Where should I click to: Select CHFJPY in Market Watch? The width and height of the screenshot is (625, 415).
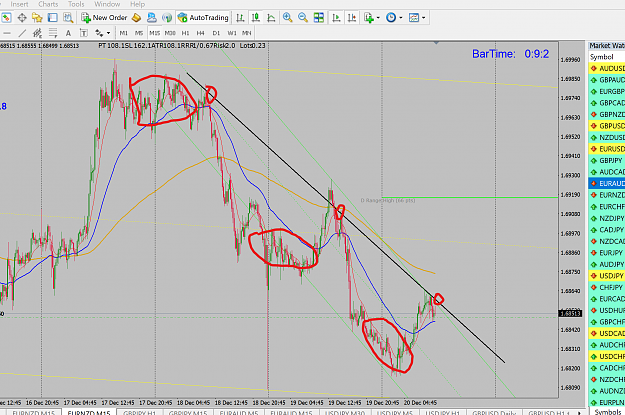click(607, 287)
